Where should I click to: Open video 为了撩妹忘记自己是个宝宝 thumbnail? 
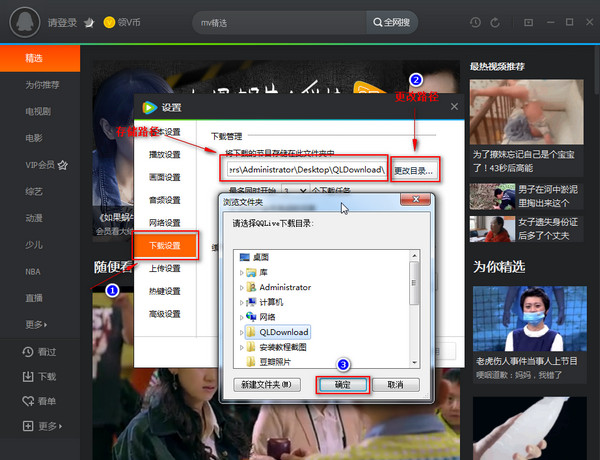[527, 112]
